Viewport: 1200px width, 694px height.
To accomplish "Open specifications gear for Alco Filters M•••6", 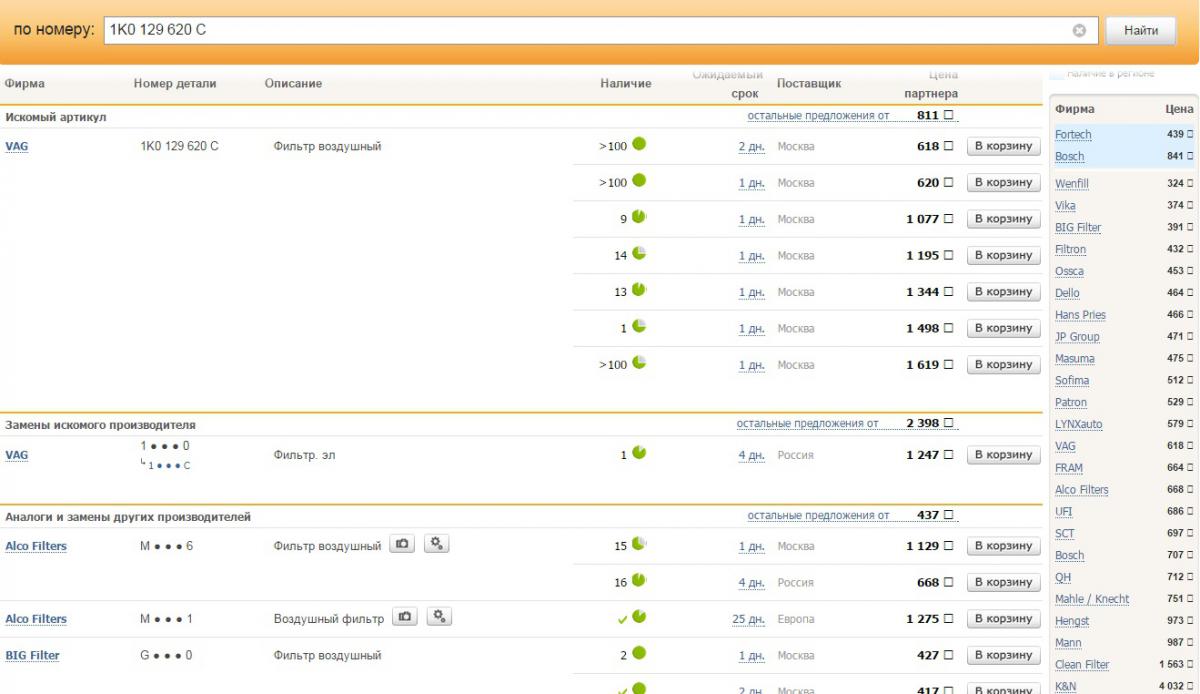I will (x=437, y=544).
